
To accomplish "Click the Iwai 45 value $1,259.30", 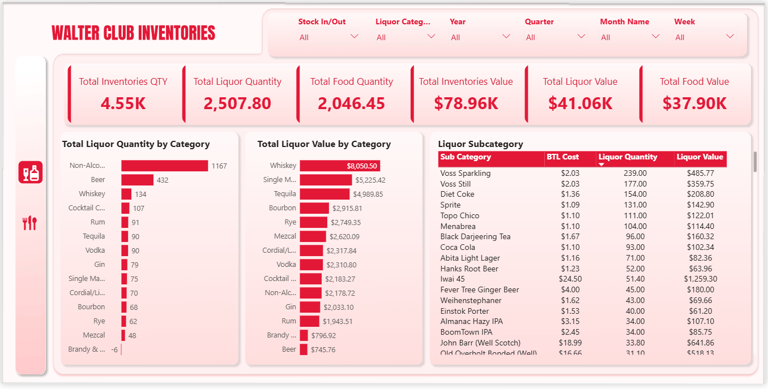I will (x=700, y=279).
